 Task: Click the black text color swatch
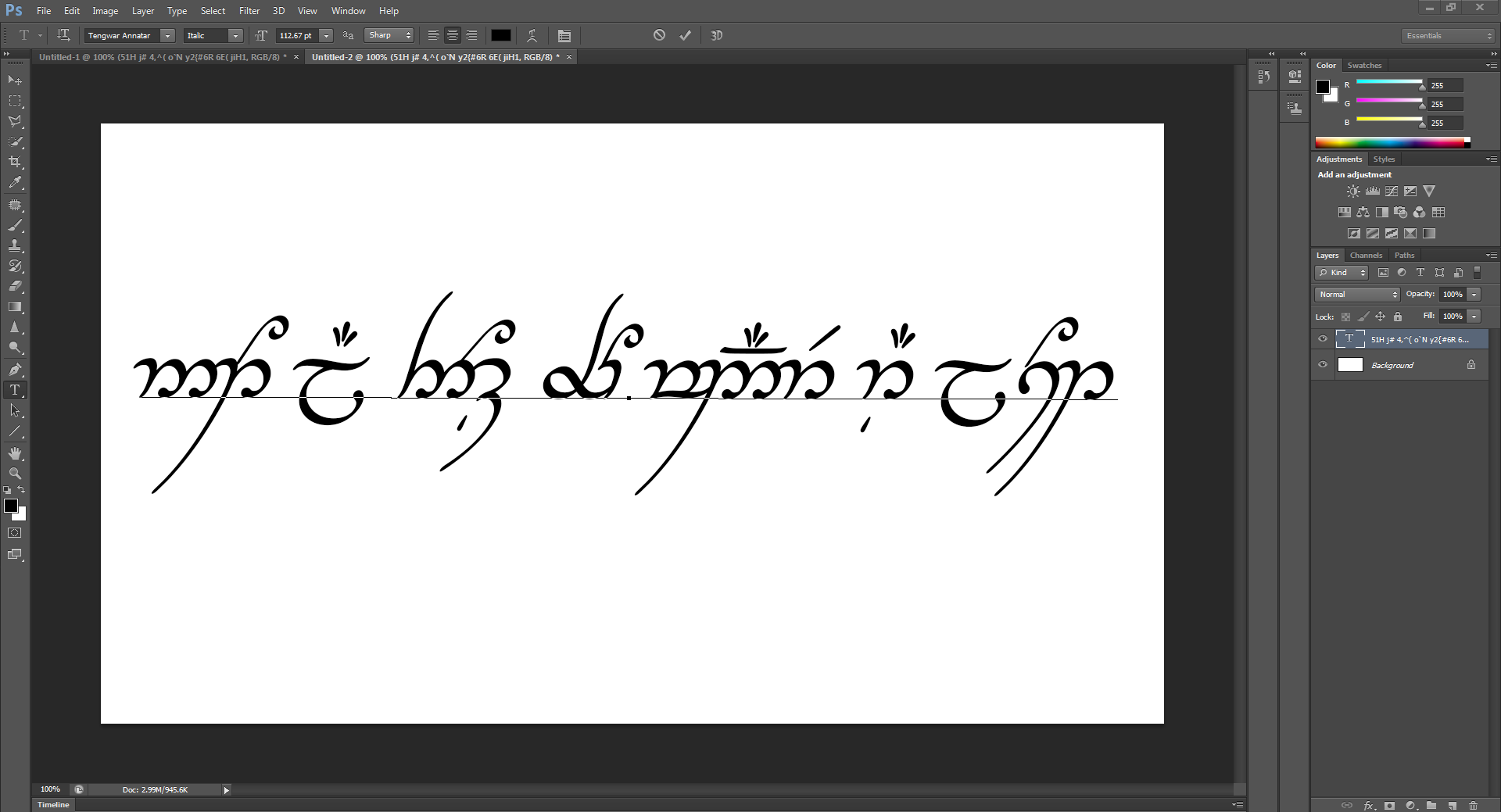tap(501, 35)
